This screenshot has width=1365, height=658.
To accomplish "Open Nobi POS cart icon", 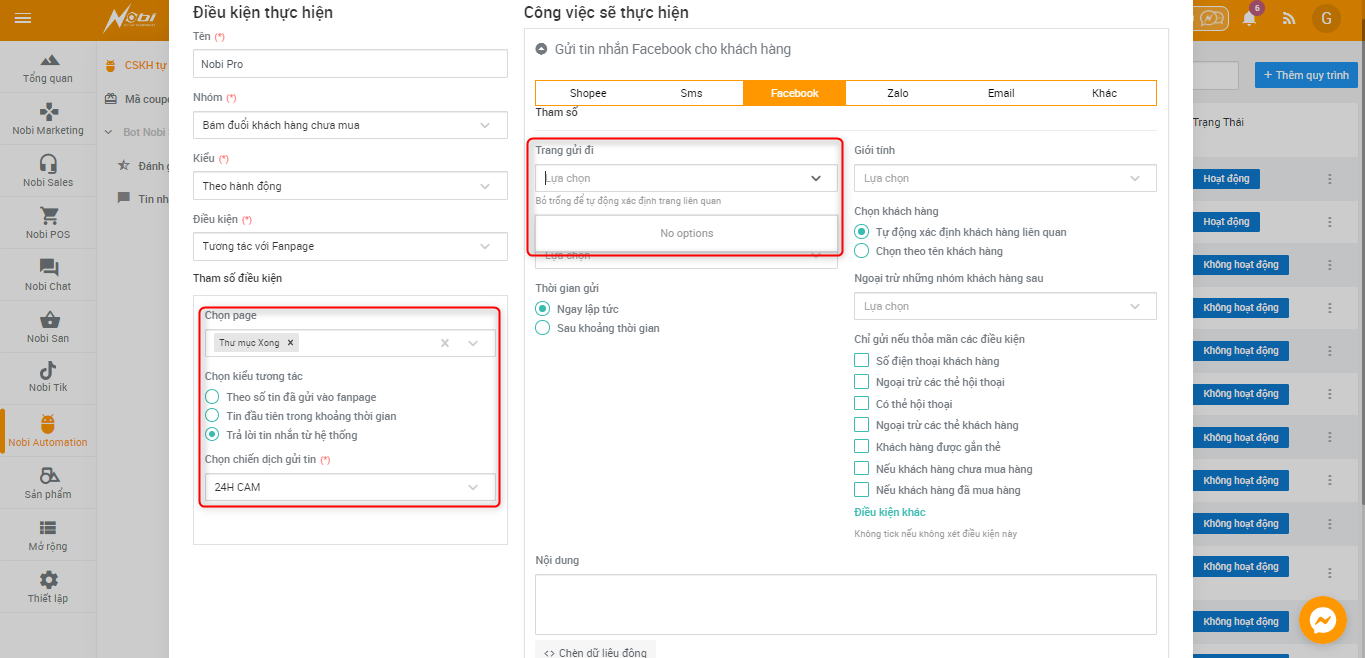I will 48,217.
